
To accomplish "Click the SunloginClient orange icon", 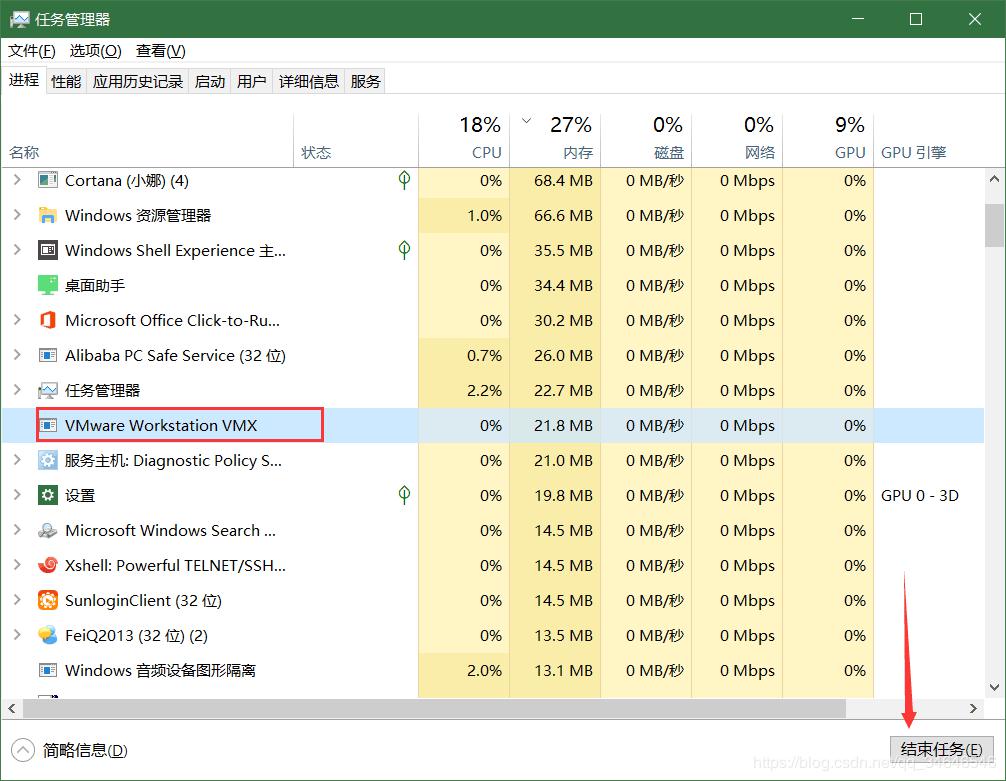I will (47, 601).
